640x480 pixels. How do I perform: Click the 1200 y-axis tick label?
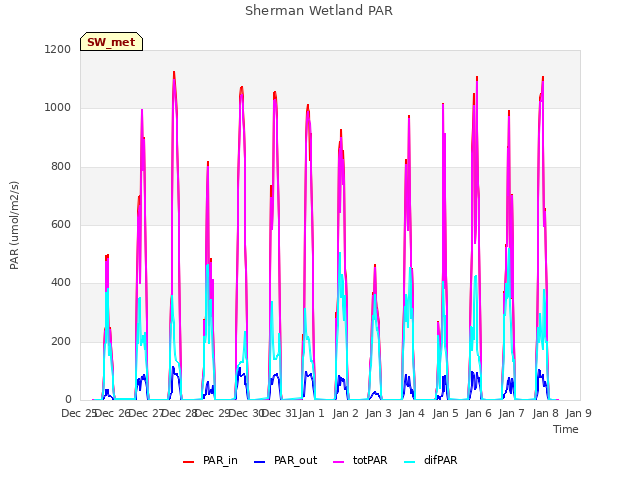(x=58, y=49)
